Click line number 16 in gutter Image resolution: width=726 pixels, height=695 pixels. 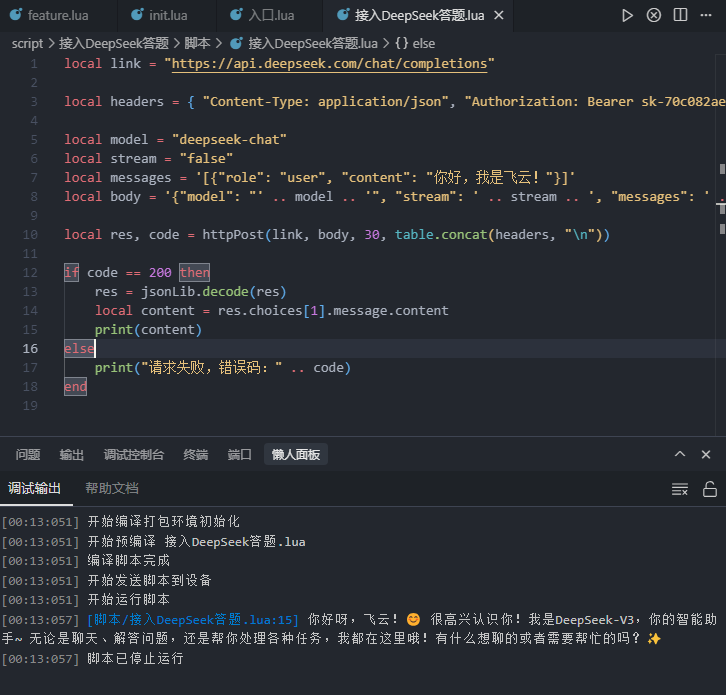point(30,348)
